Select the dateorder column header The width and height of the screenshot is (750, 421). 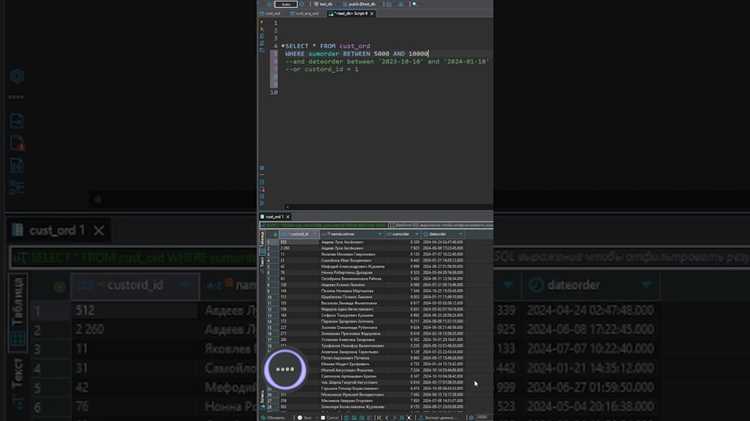(442, 234)
